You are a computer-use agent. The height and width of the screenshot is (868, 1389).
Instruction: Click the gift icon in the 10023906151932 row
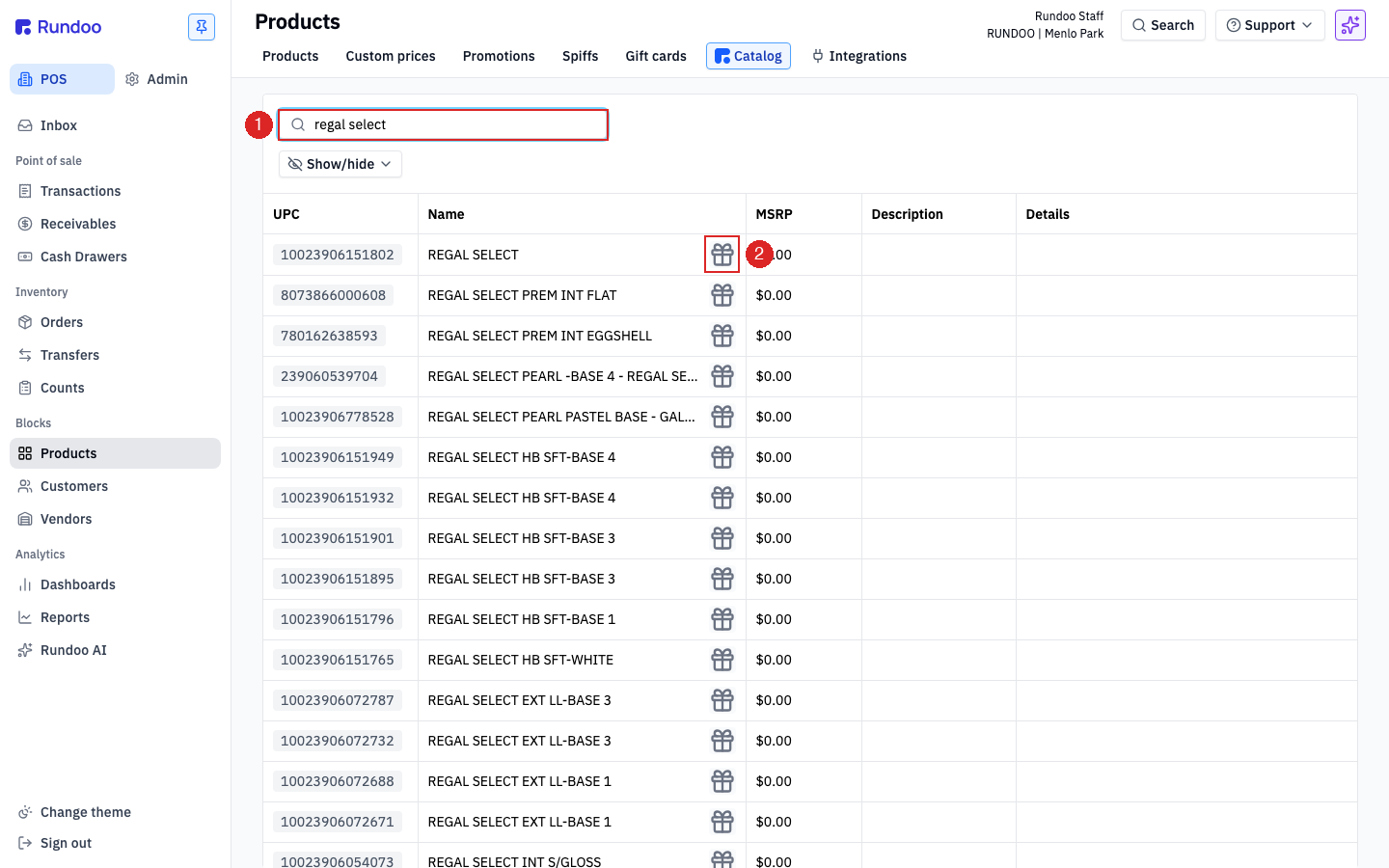click(x=722, y=498)
